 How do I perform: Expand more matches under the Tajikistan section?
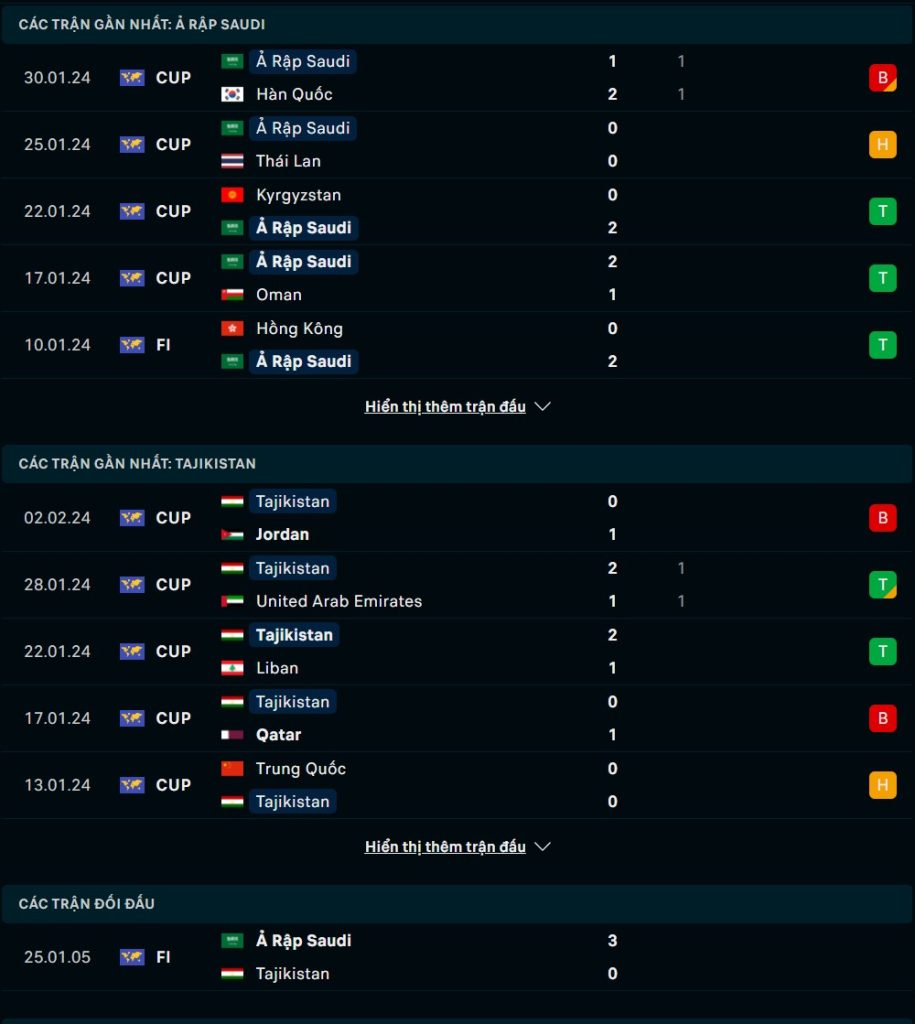[x=445, y=846]
